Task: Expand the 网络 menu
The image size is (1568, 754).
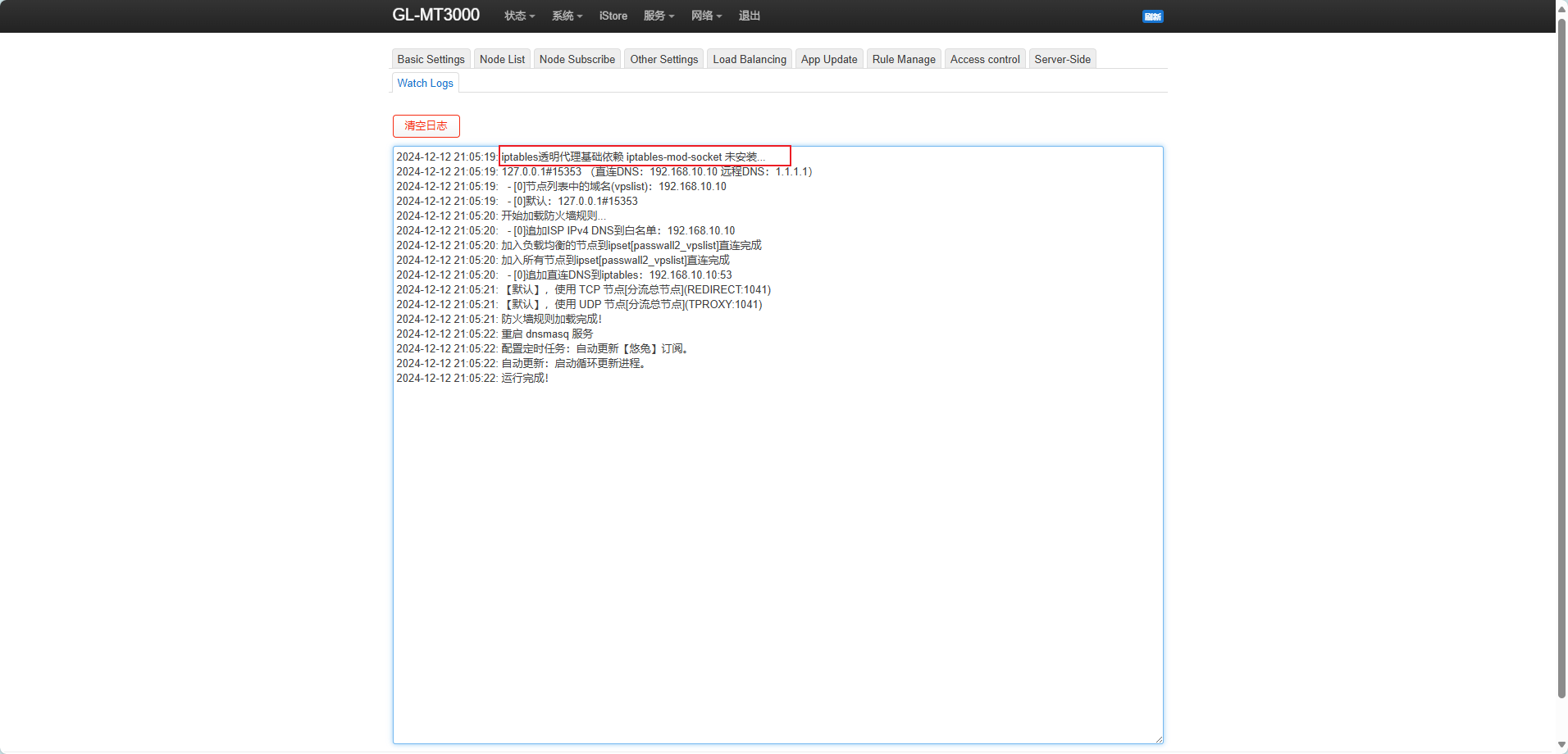Action: tap(706, 16)
